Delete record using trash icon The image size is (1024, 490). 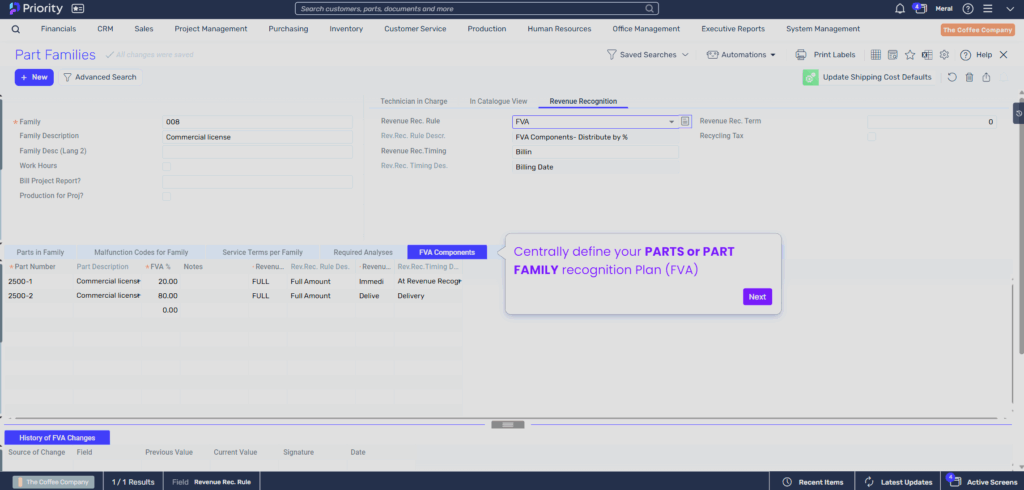[969, 77]
